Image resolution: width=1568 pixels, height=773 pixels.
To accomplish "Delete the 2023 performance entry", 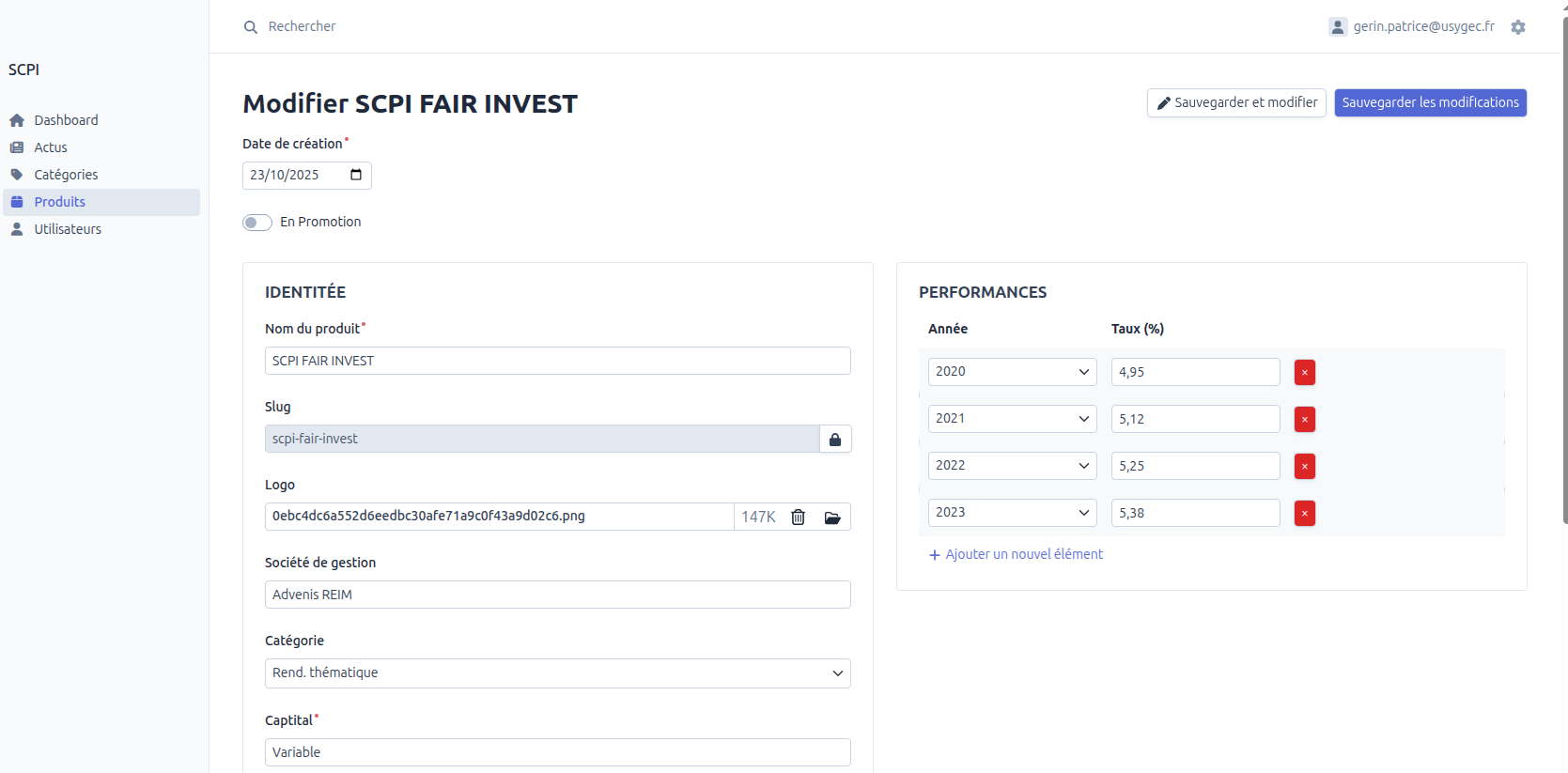I will click(1304, 514).
